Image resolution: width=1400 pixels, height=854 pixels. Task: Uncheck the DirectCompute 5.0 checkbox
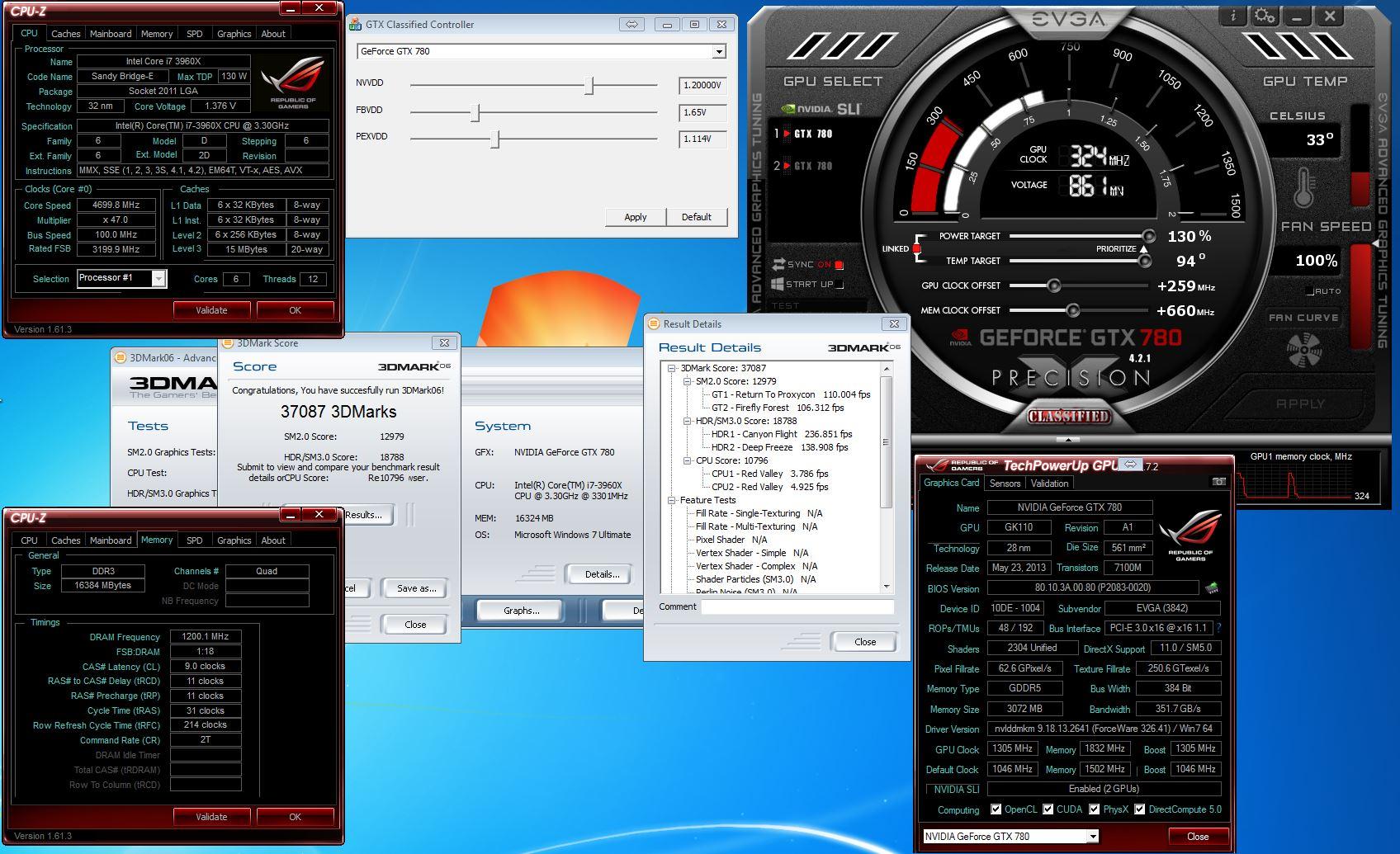1140,809
